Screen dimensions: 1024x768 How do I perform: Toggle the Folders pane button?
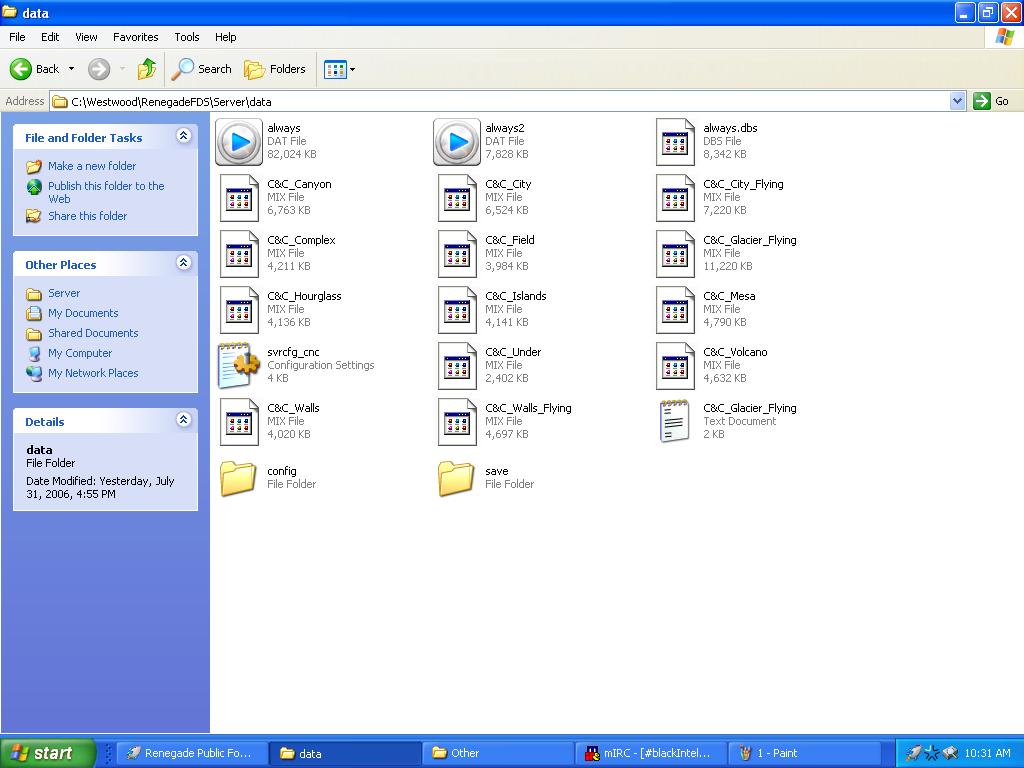276,69
